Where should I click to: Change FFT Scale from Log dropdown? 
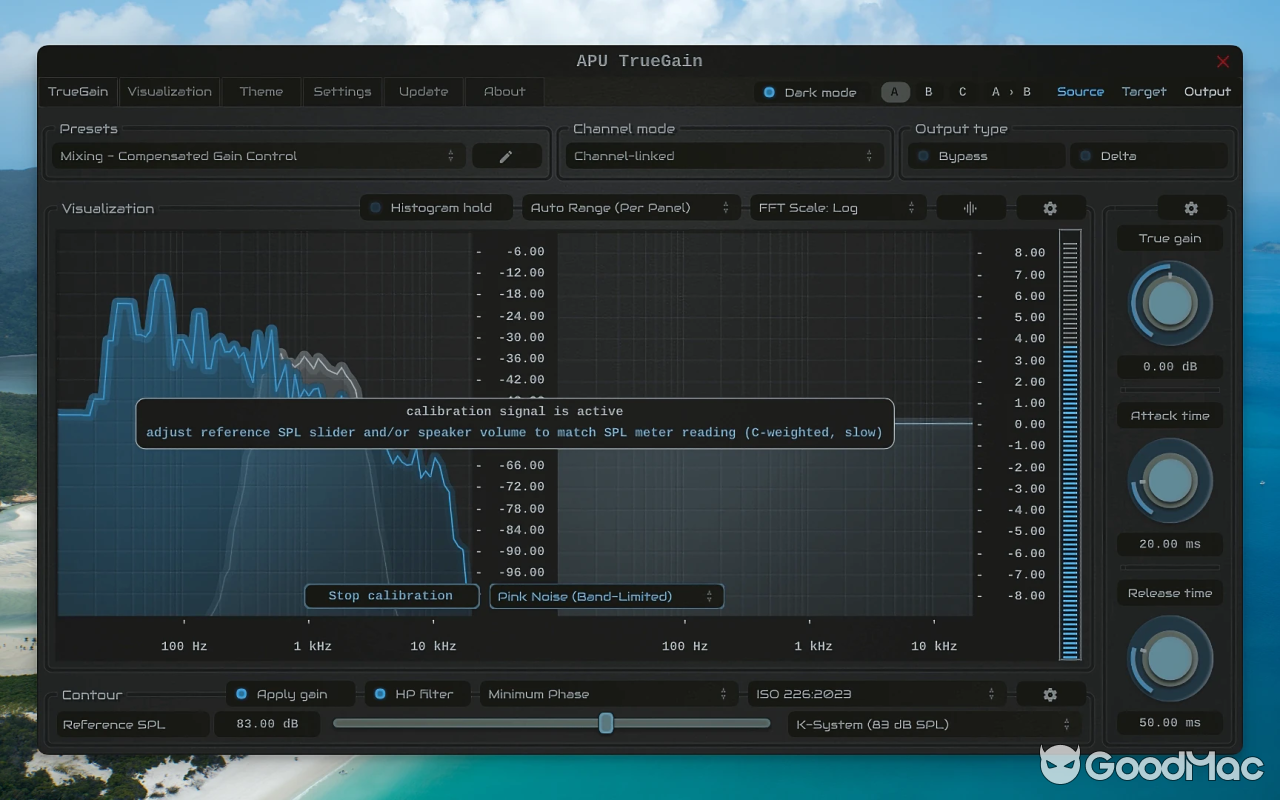click(x=837, y=207)
